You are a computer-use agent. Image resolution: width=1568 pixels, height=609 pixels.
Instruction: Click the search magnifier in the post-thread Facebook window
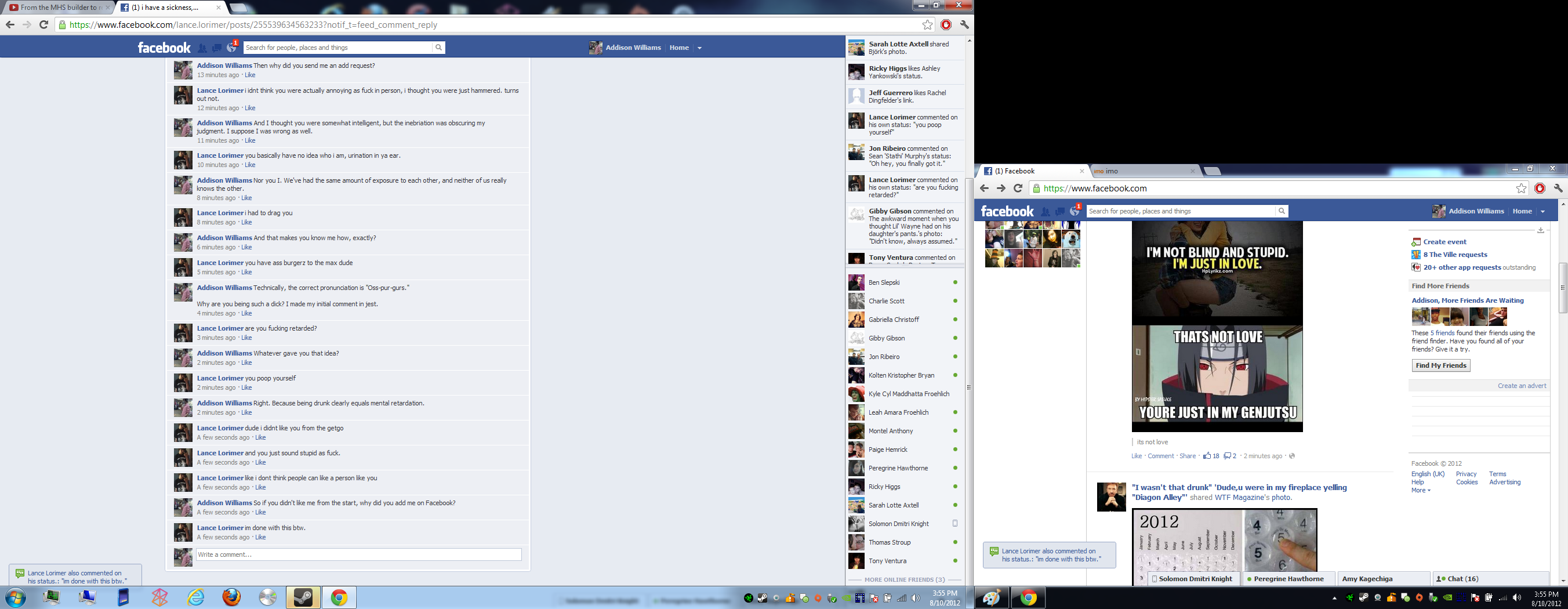tap(438, 48)
